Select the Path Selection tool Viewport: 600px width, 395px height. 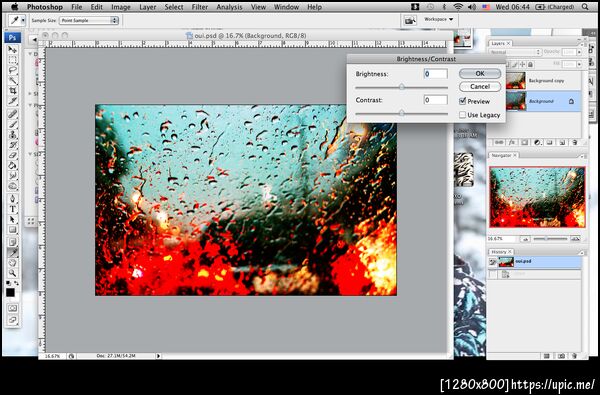pyautogui.click(x=13, y=220)
